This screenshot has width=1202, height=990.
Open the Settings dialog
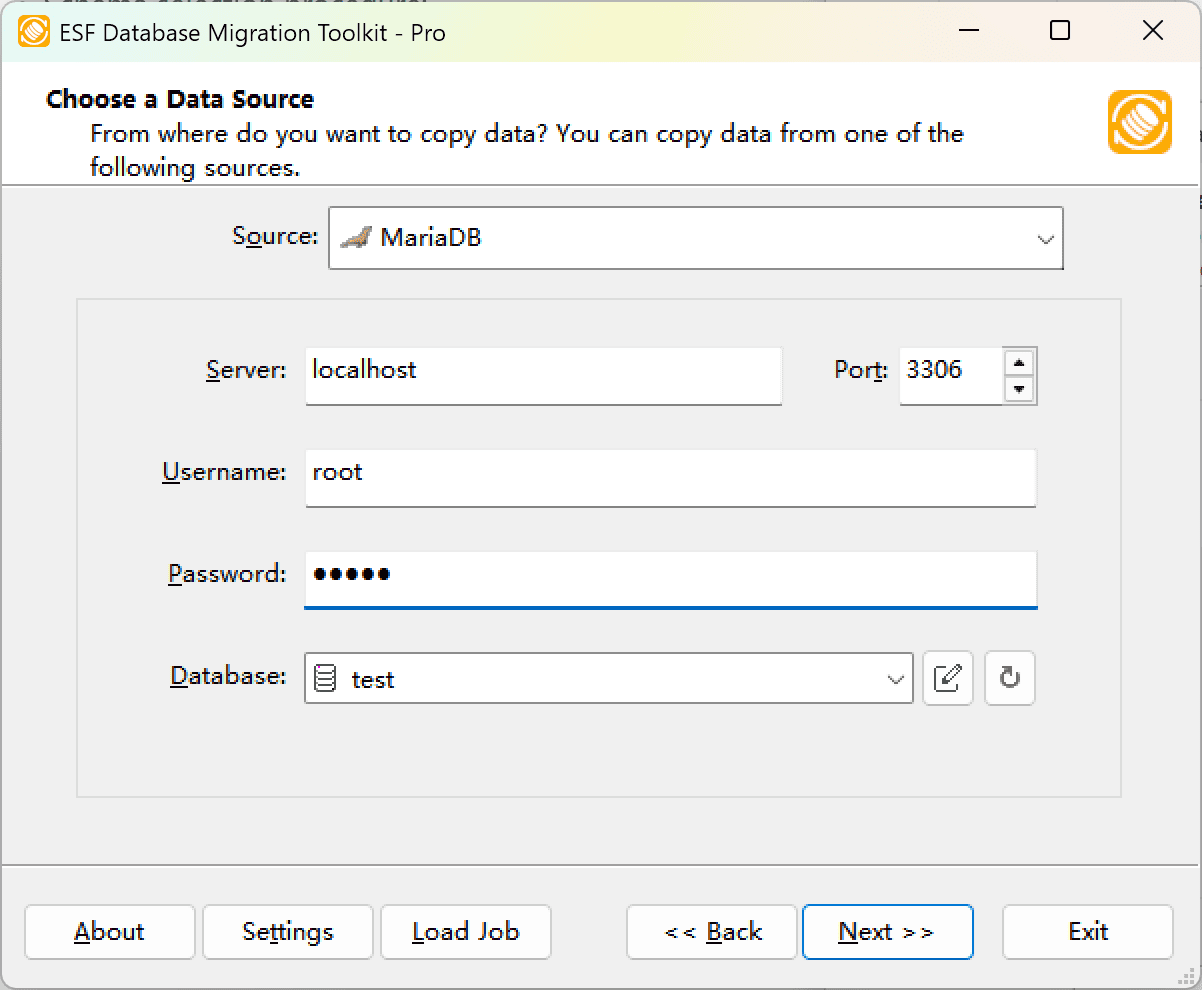287,931
